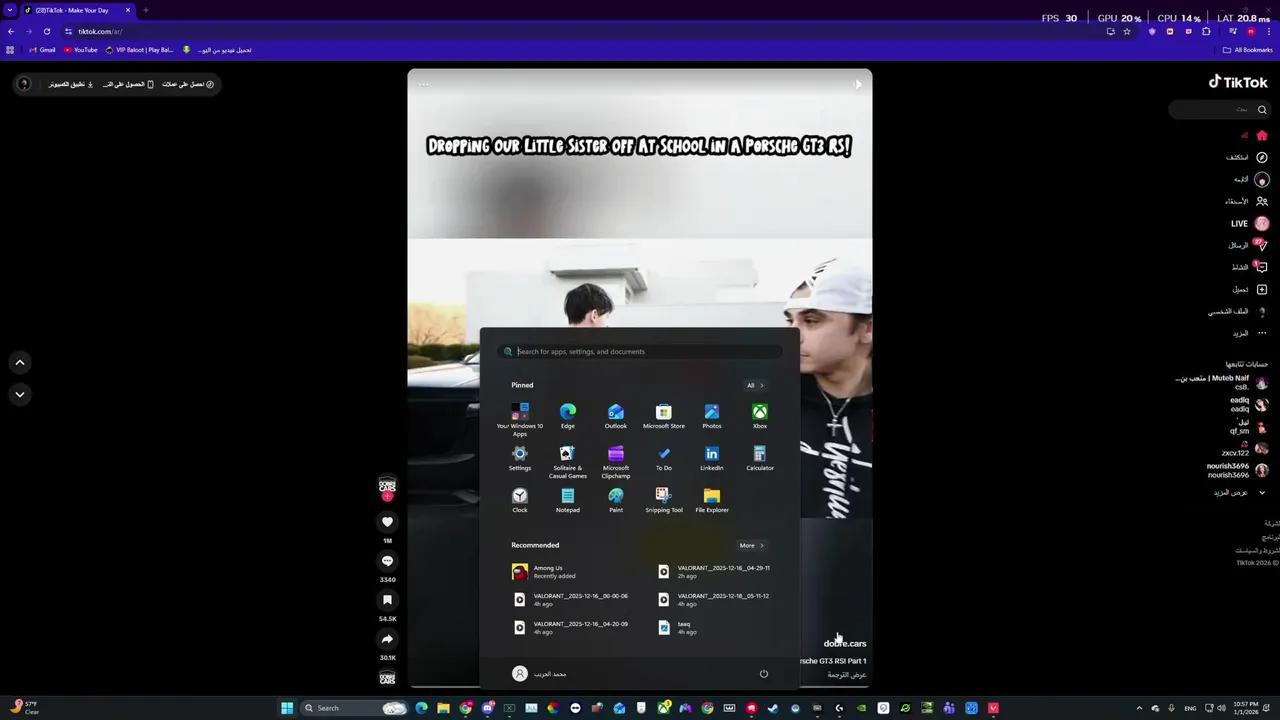
Task: Open VIP Baloot bookmark
Action: pos(140,50)
